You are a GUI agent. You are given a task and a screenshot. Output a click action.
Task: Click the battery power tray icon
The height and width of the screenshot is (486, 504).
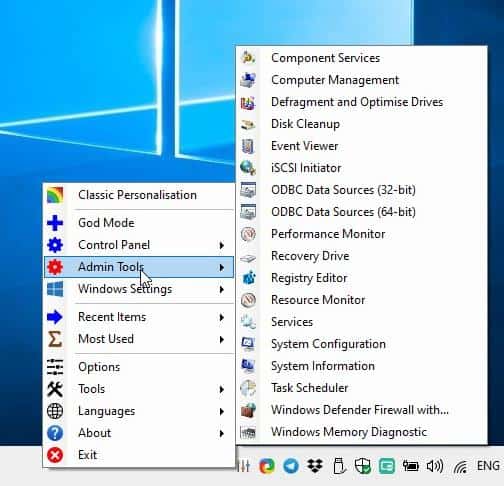click(x=411, y=466)
